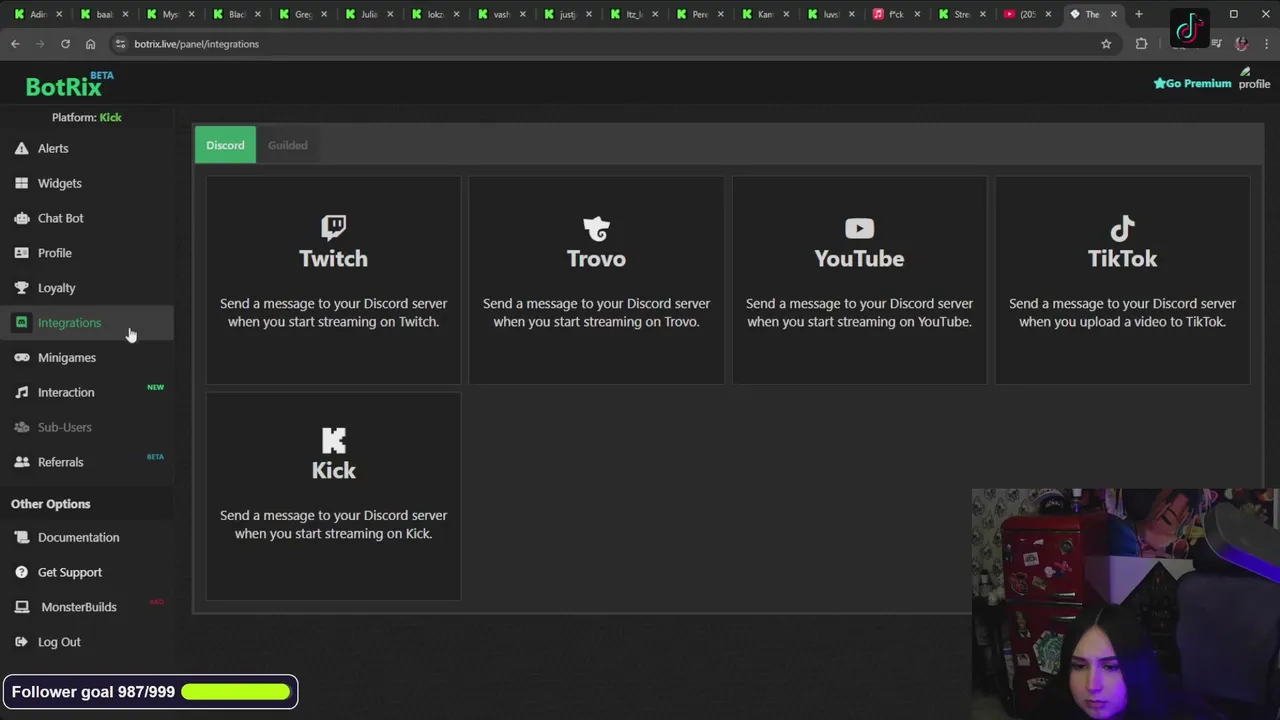Go back with the browser back arrow
Screen dimensions: 1280x720
(x=15, y=44)
